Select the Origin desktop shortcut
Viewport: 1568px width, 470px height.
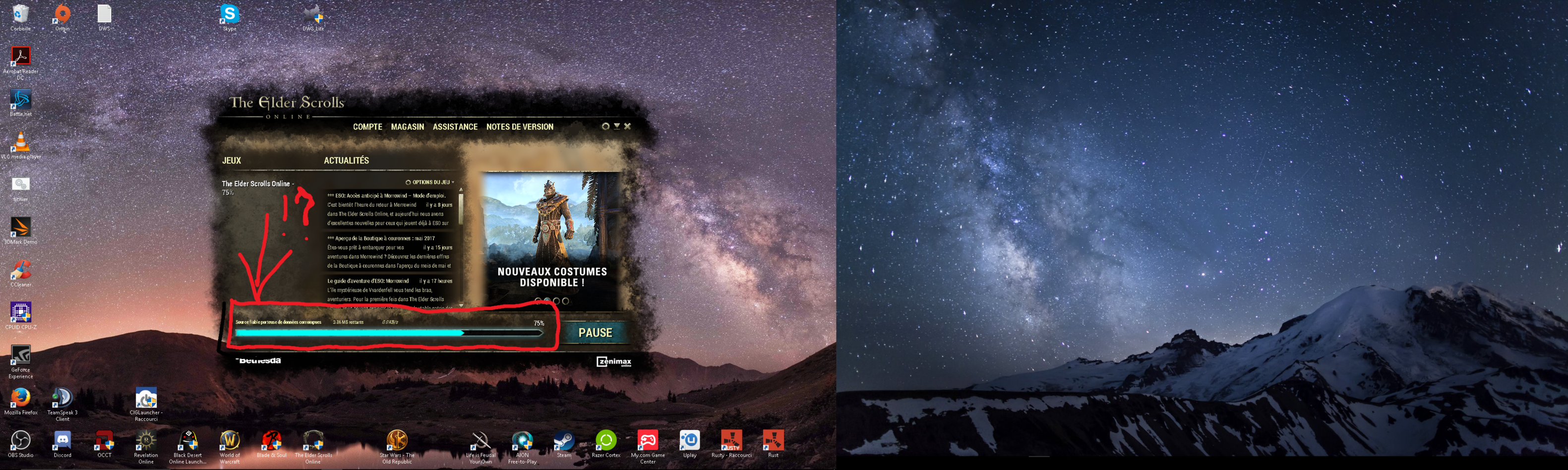pyautogui.click(x=62, y=18)
